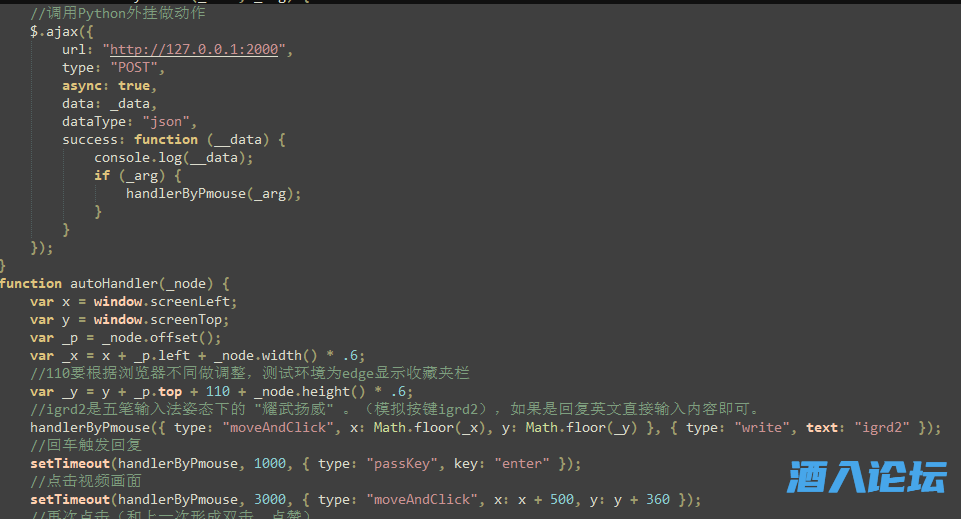Screen dimensions: 961x519
Task: Select number 110 in var _y line
Action: coord(218,392)
